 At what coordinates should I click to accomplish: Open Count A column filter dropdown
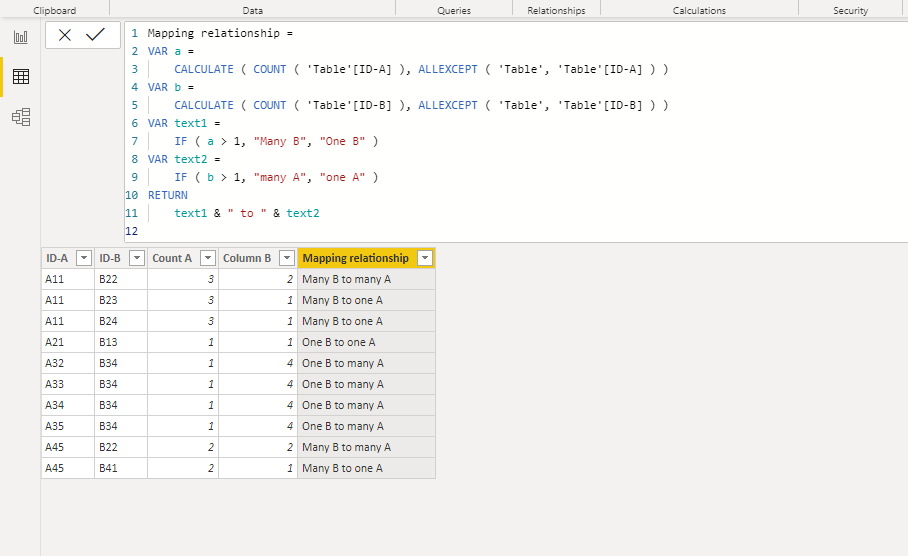208,258
